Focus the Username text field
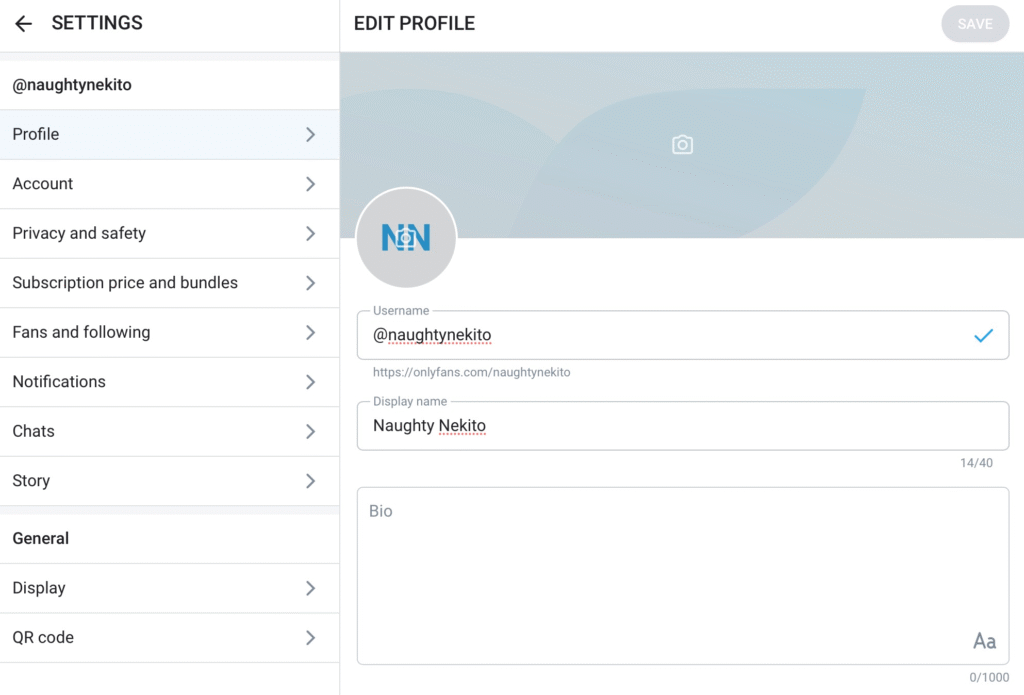The width and height of the screenshot is (1024, 695). tap(660, 336)
